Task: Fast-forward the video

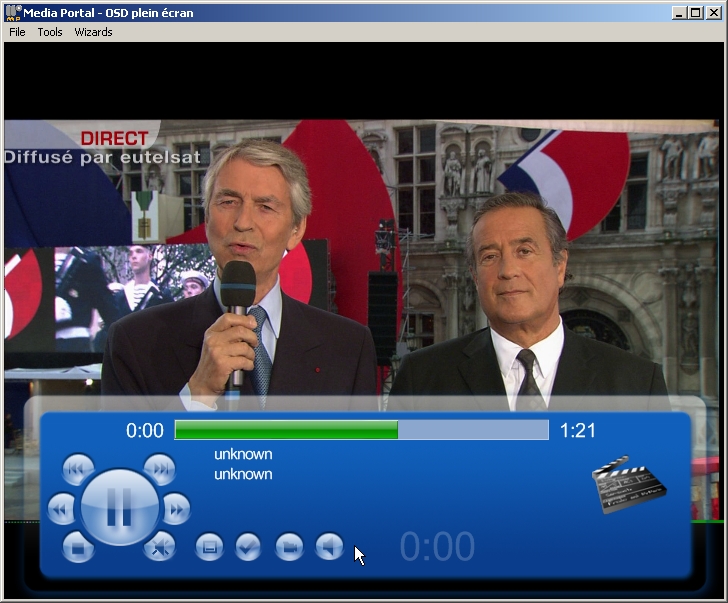Action: click(176, 509)
